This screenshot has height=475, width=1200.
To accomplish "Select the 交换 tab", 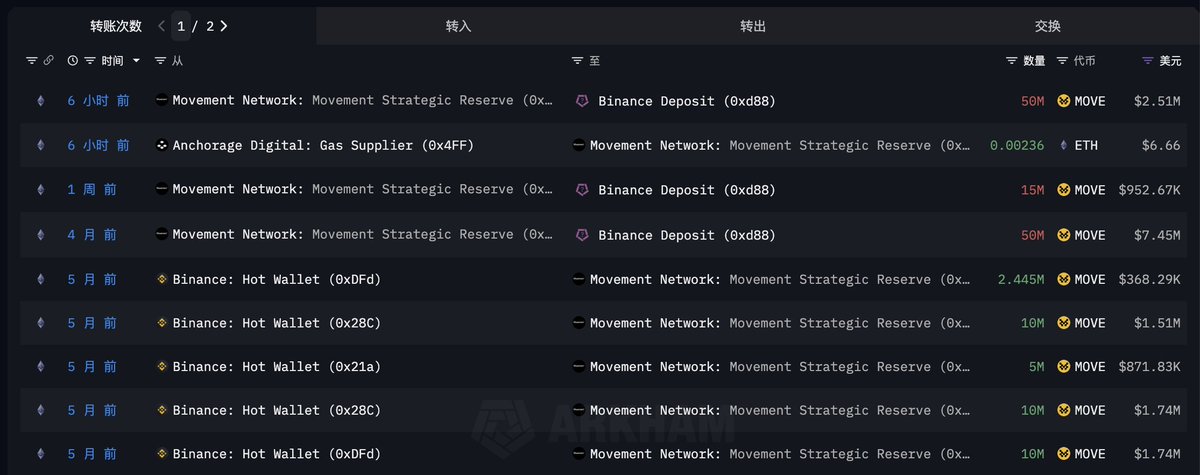I will pos(1048,26).
